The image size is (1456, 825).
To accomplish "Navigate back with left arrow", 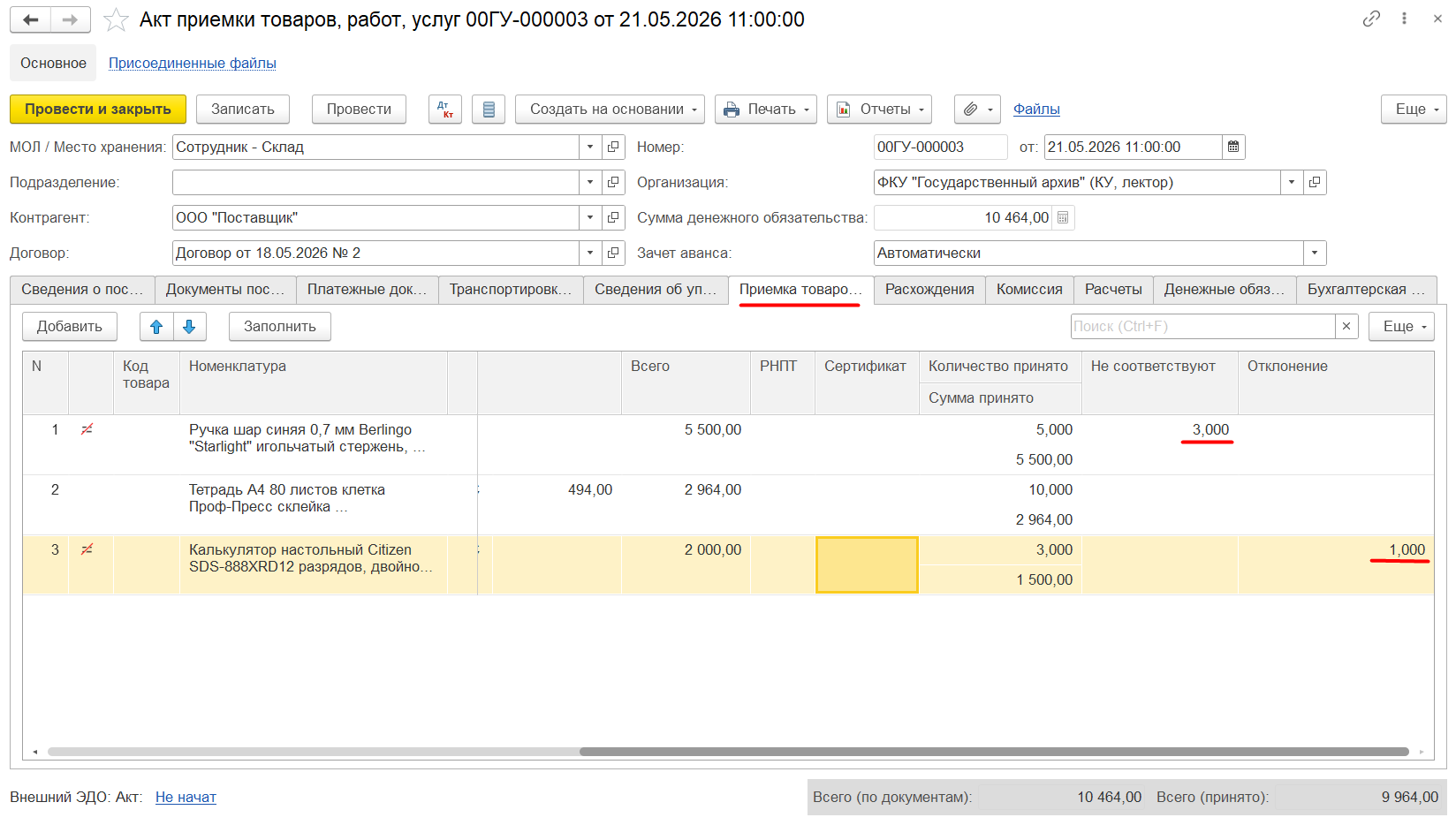I will click(x=31, y=19).
